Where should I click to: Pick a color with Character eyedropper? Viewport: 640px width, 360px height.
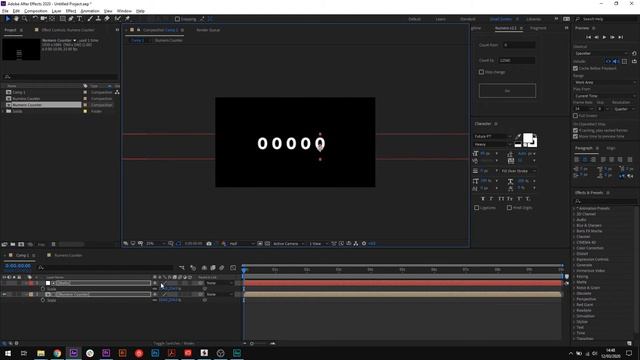click(518, 137)
